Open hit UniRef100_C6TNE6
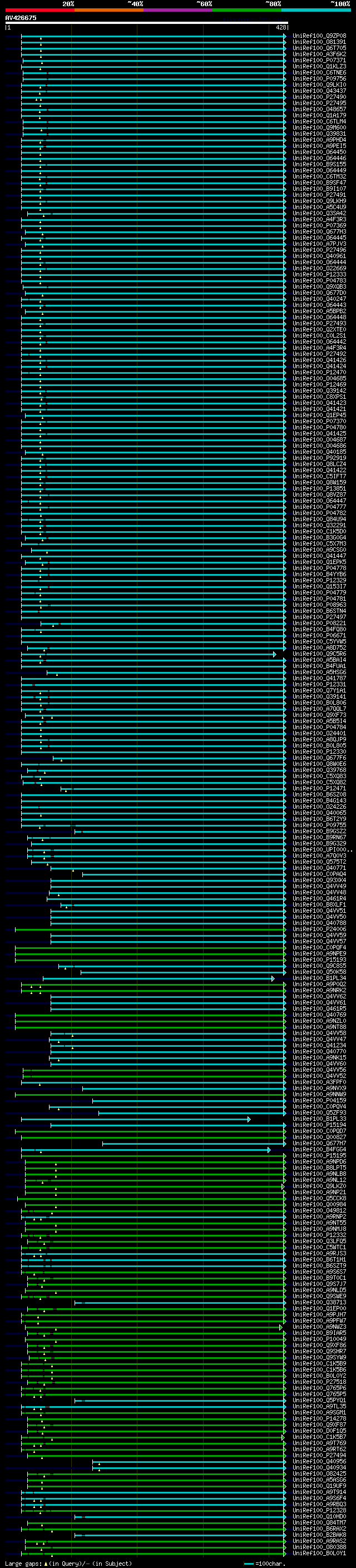This screenshot has height=1568, width=356. tap(319, 72)
